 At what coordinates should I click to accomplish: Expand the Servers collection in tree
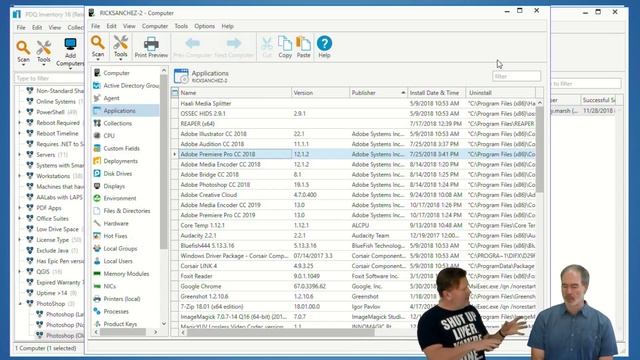click(20, 155)
